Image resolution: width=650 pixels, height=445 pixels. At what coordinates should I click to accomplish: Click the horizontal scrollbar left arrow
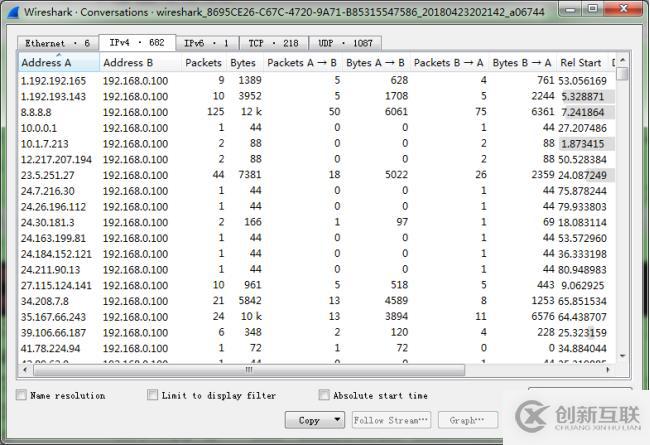[26, 369]
